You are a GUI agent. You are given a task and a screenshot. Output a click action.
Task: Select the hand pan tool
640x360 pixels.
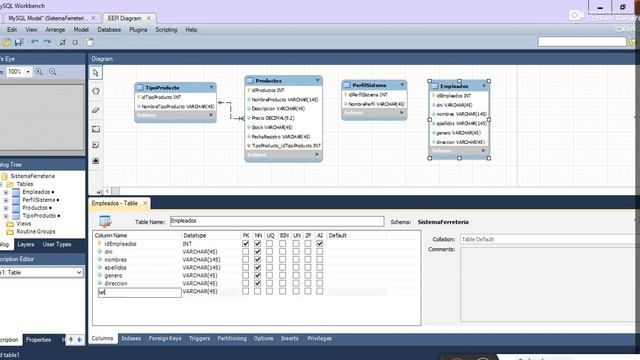click(x=96, y=91)
